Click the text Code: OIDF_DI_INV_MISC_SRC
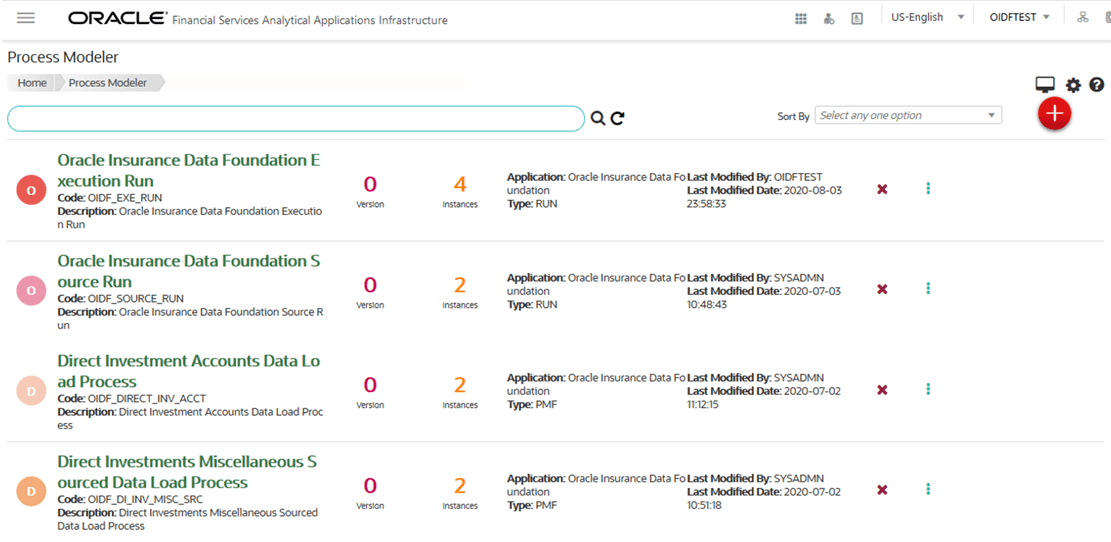 130,499
